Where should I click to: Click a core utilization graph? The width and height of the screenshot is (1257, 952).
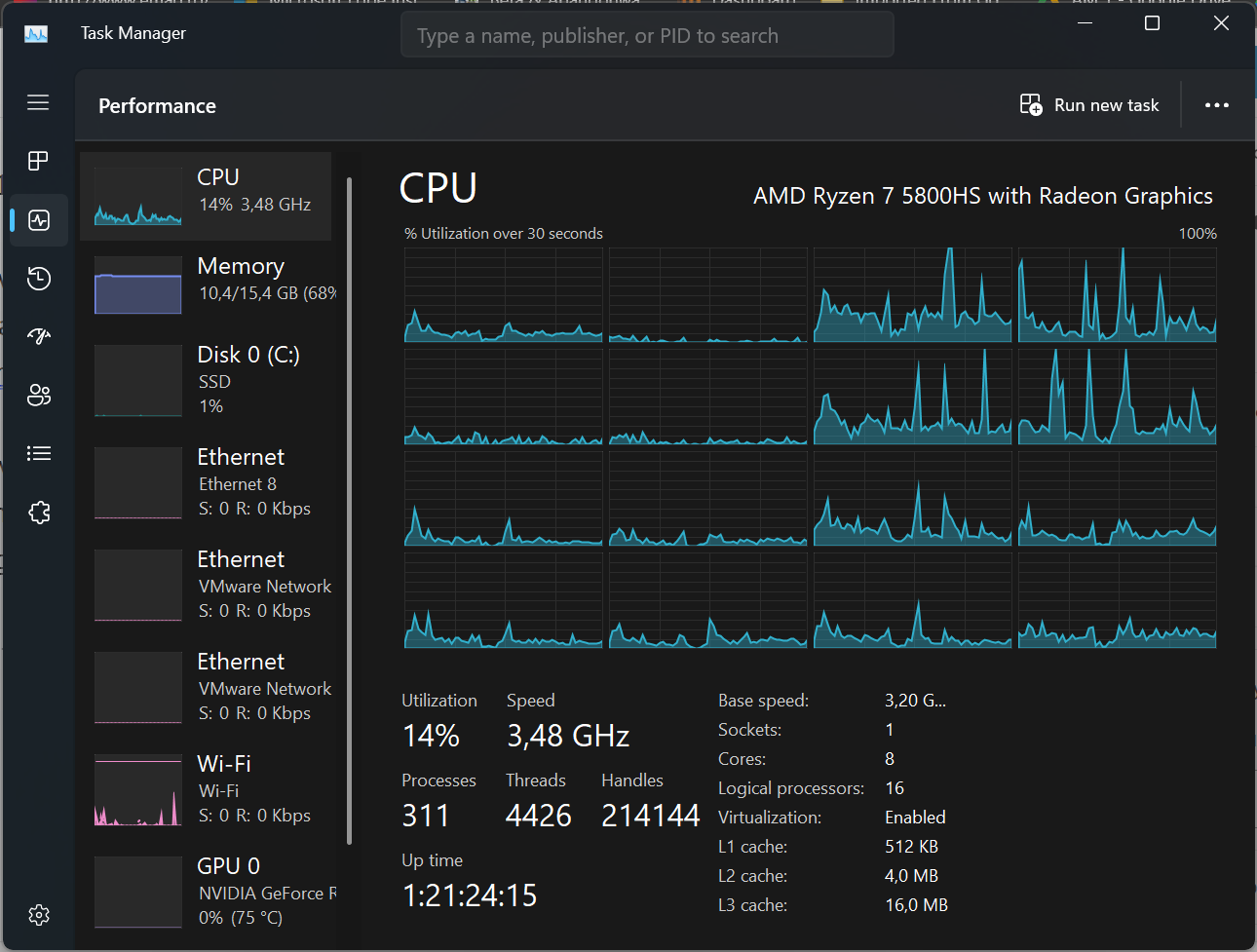(503, 292)
